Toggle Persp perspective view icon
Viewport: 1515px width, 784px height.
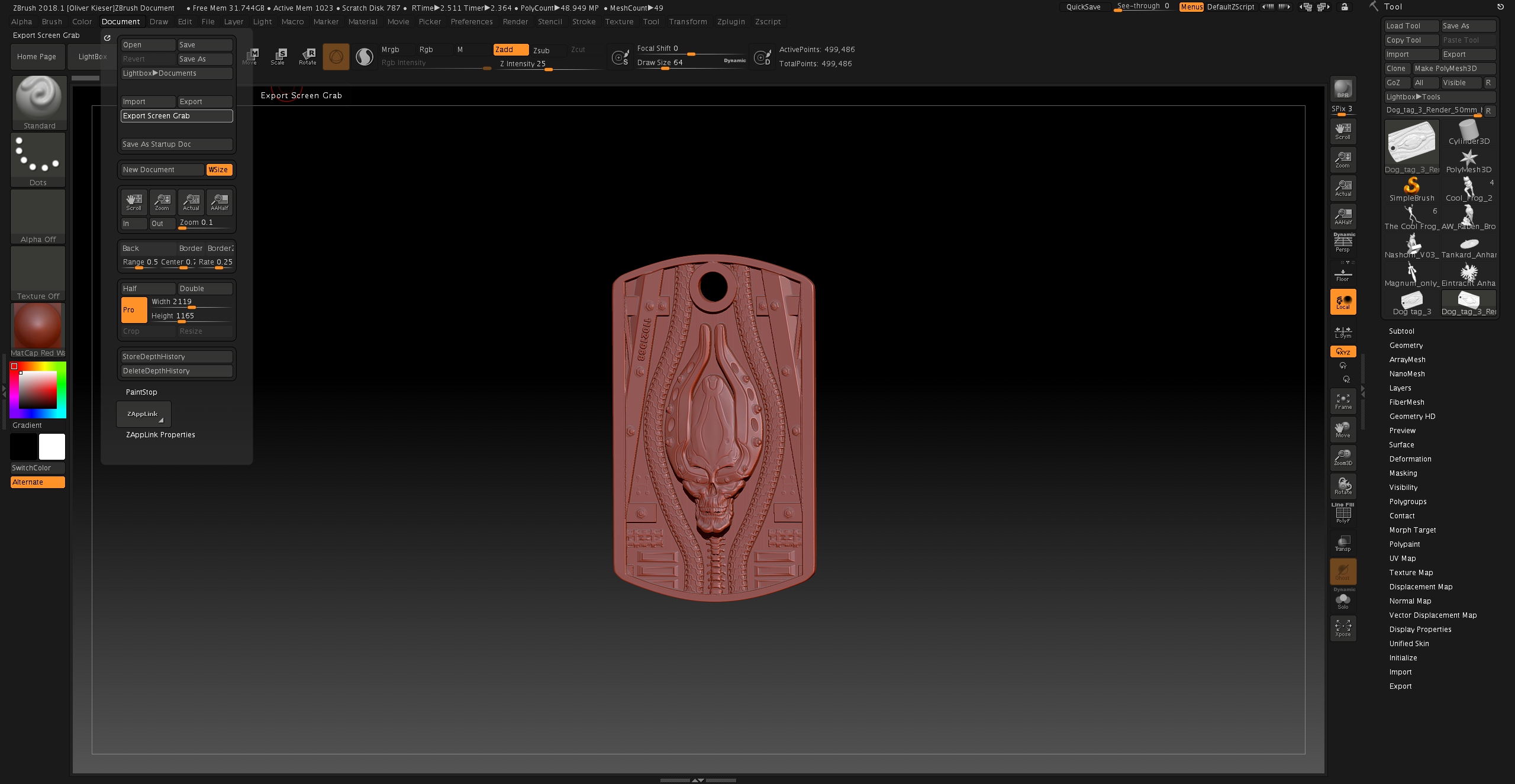point(1343,243)
